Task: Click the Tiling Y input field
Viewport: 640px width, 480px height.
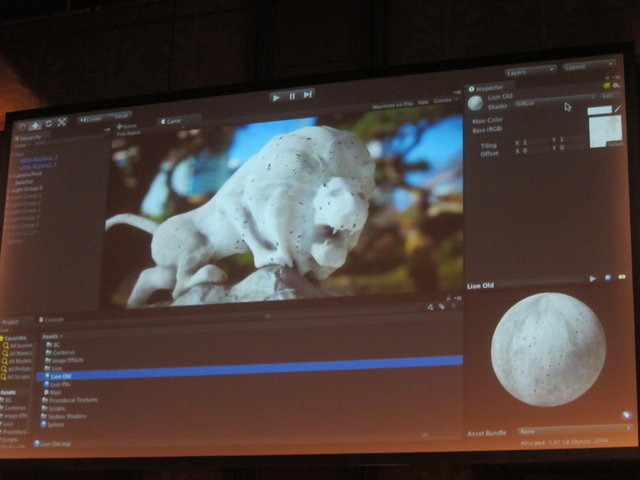Action: pyautogui.click(x=572, y=139)
